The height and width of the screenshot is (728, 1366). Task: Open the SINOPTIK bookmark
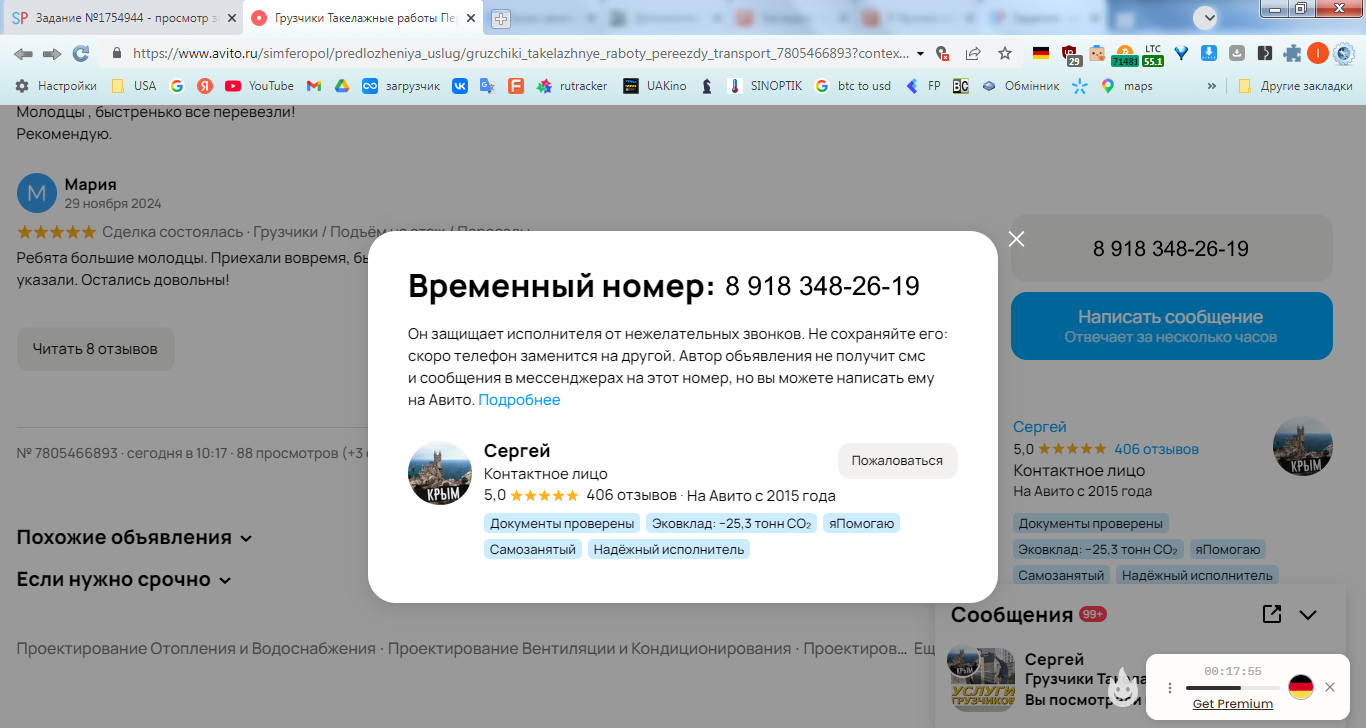click(x=765, y=86)
